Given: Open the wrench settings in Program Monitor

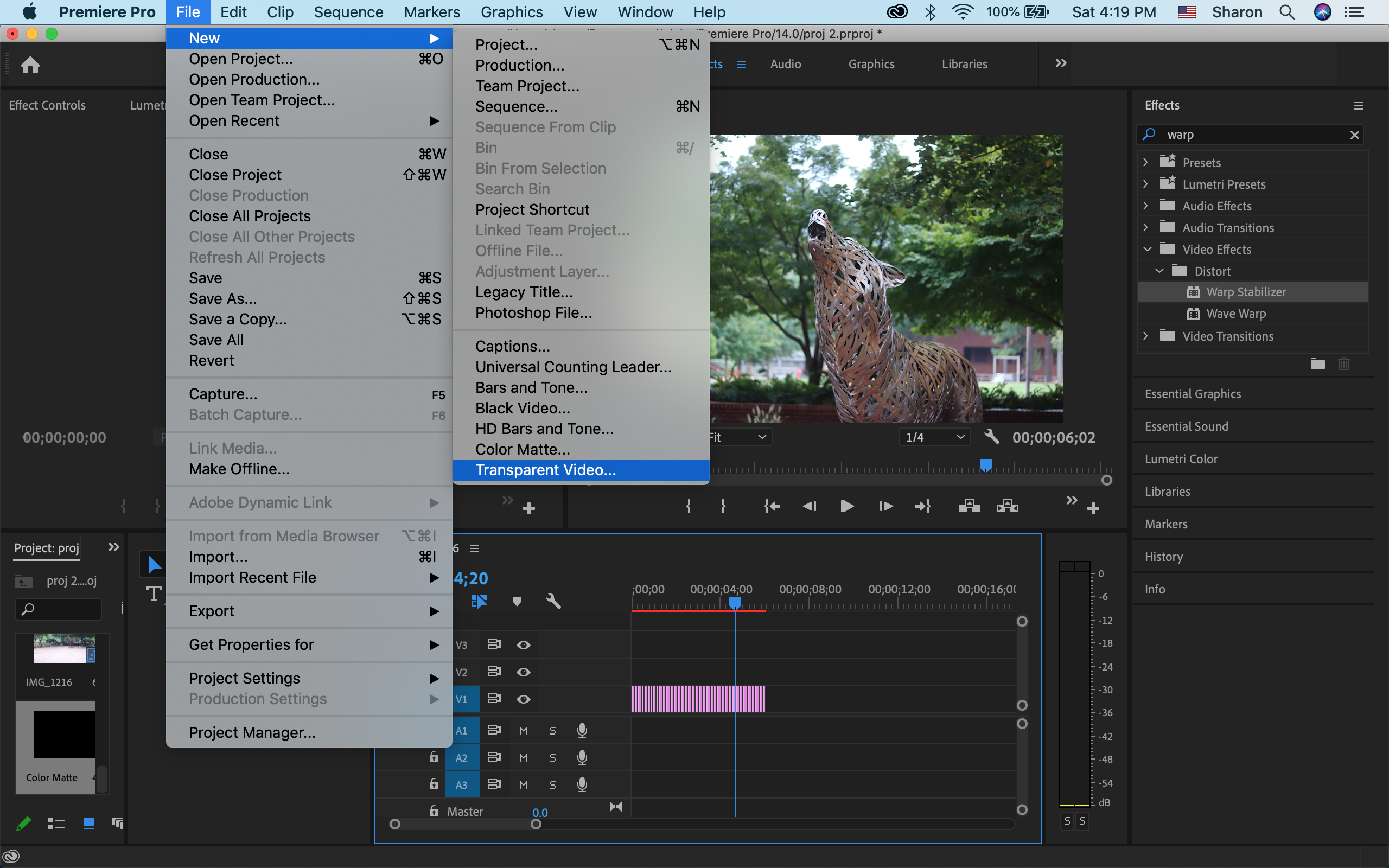Looking at the screenshot, I should [991, 437].
